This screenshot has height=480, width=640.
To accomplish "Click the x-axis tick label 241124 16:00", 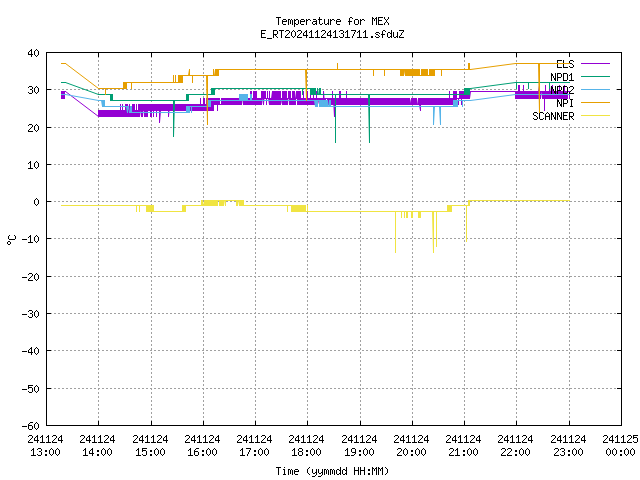I will point(202,446).
